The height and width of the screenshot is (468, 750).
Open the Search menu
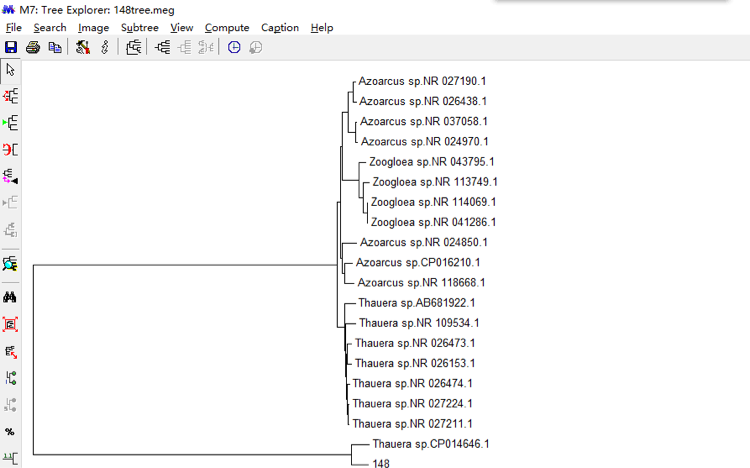pos(50,28)
